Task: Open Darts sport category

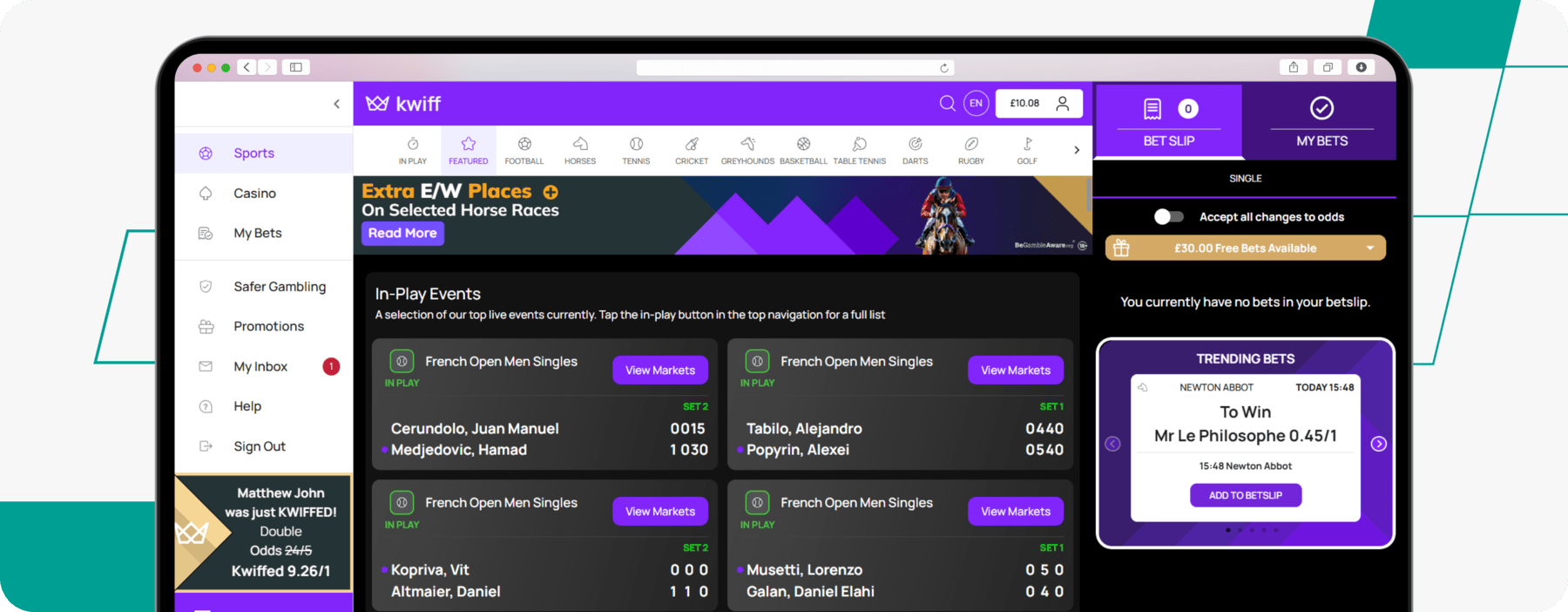Action: pos(915,150)
